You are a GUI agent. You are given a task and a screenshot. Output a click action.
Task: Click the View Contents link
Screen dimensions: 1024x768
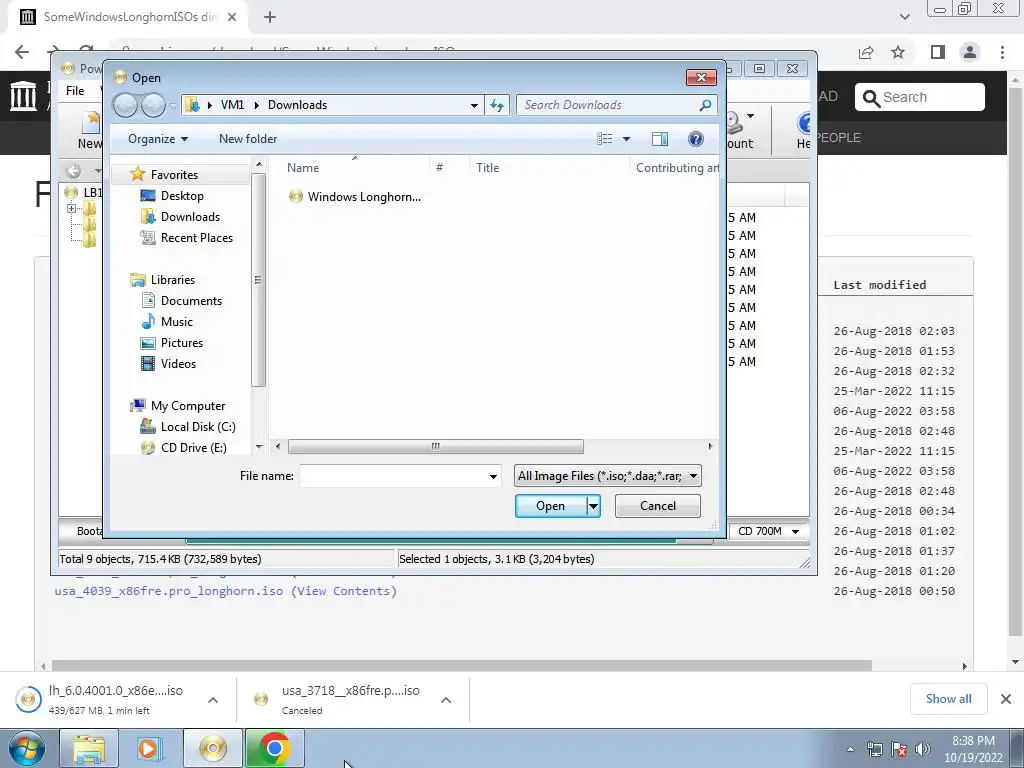[x=344, y=591]
